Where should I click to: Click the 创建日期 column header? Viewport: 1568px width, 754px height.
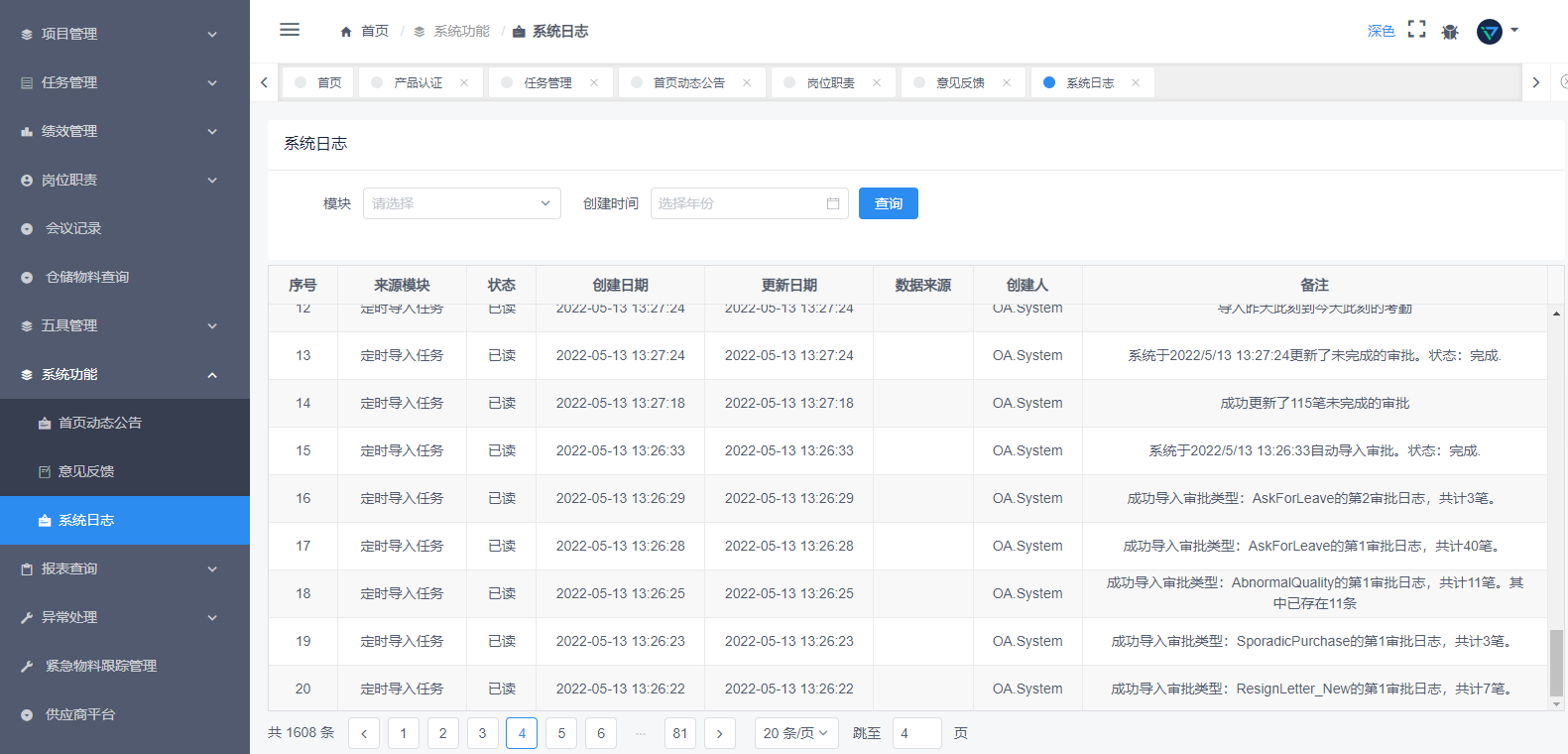620,285
